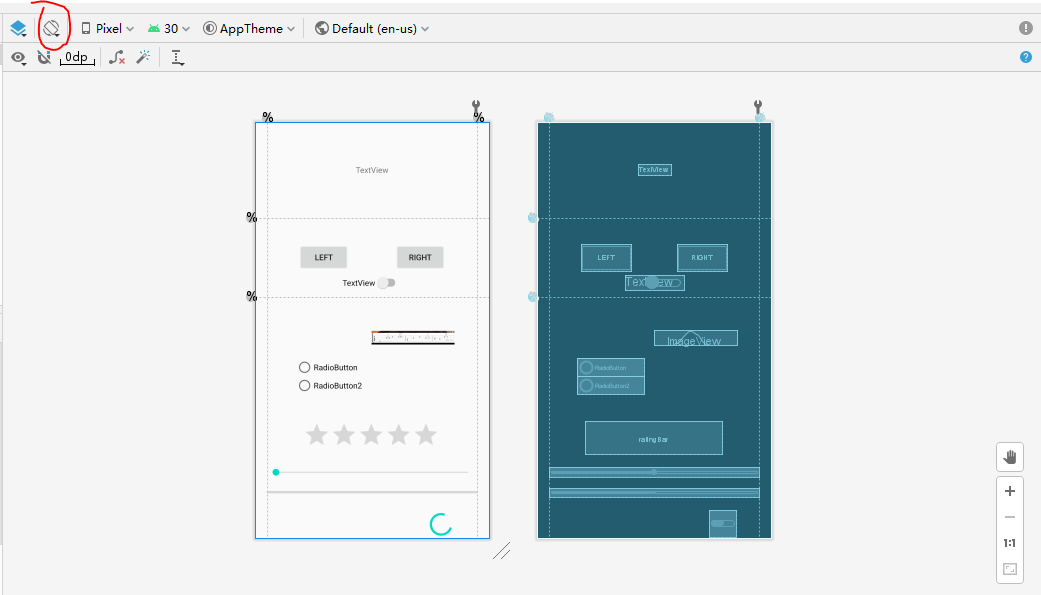This screenshot has height=595, width=1041.
Task: Select the top-right percent guideline handle in design
Action: 479,117
